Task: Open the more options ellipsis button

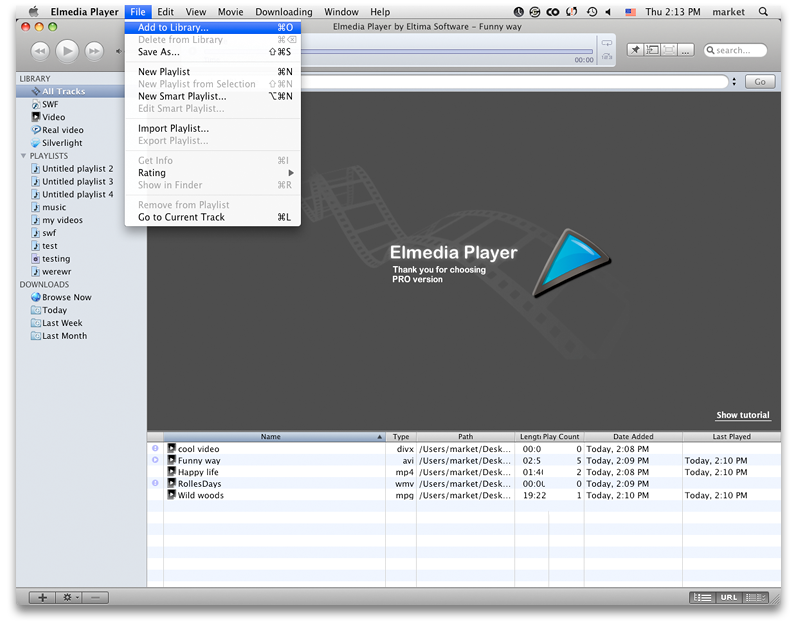Action: pyautogui.click(x=686, y=50)
